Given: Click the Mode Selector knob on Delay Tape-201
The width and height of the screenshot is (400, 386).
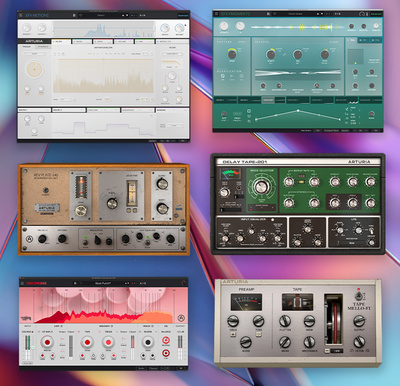Looking at the screenshot, I should pyautogui.click(x=262, y=187).
